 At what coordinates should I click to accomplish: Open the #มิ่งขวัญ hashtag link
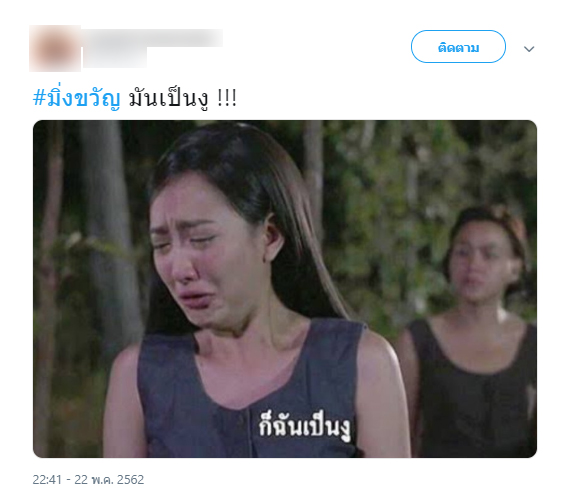(x=76, y=98)
